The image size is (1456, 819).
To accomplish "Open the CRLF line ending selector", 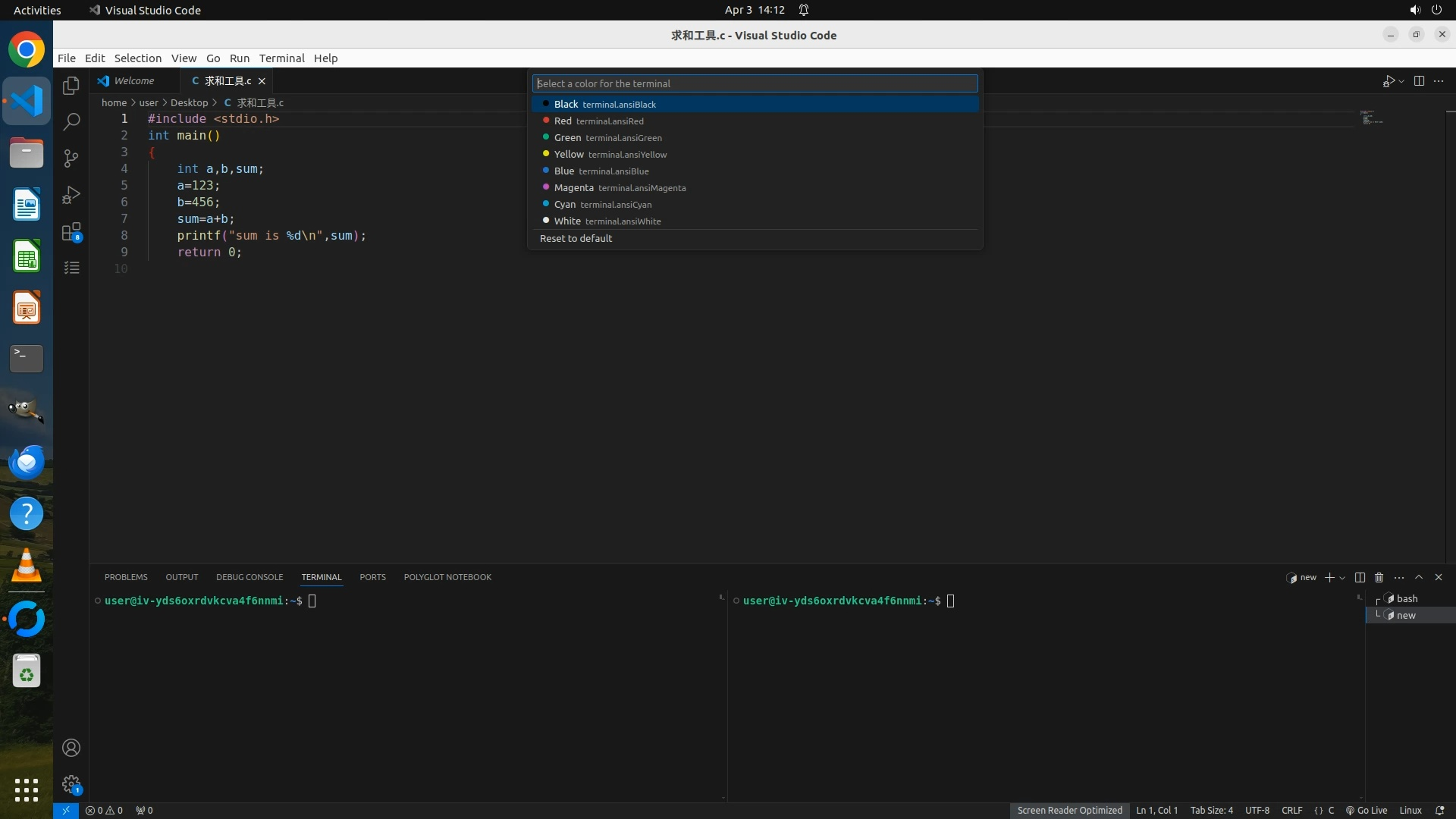I will coord(1291,810).
